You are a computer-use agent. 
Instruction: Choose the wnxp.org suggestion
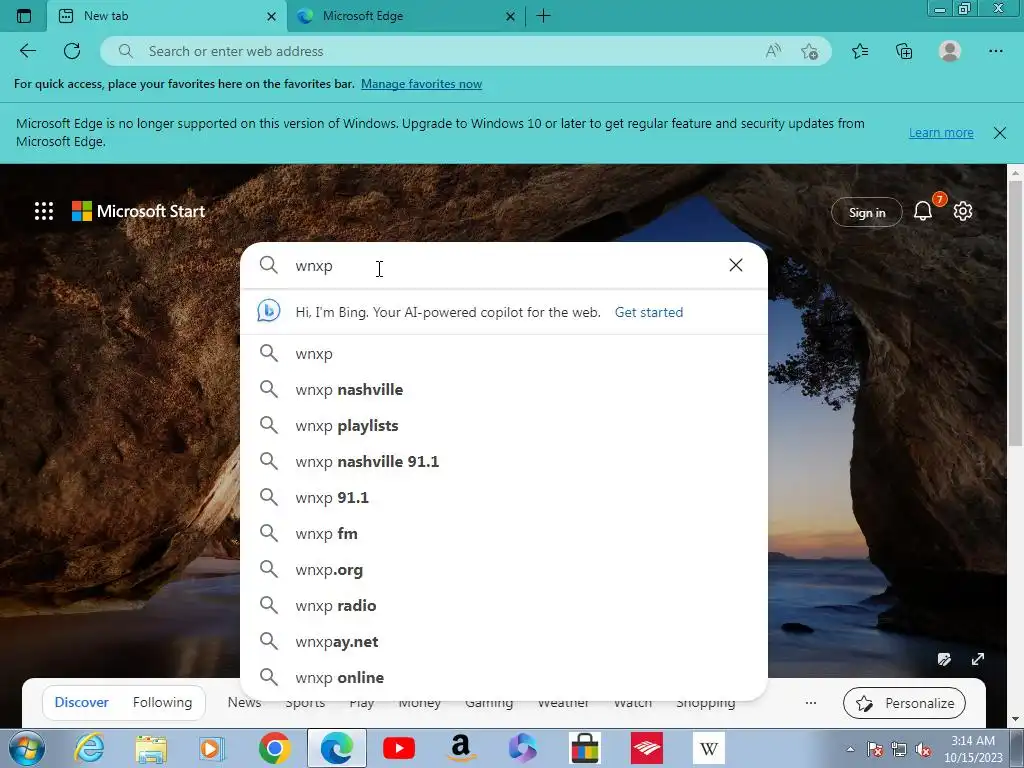tap(504, 569)
